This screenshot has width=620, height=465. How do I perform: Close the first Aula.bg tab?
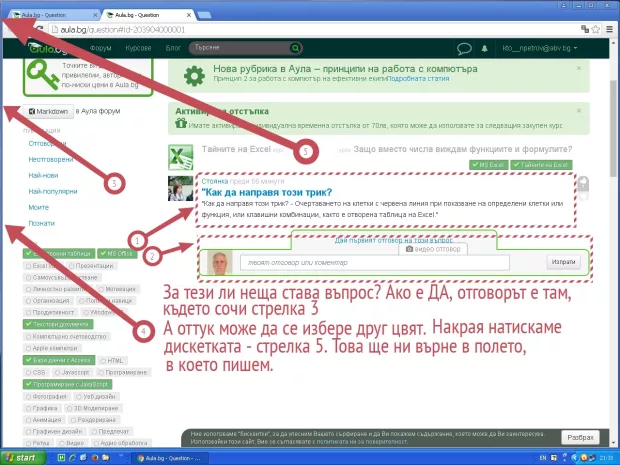click(x=95, y=15)
